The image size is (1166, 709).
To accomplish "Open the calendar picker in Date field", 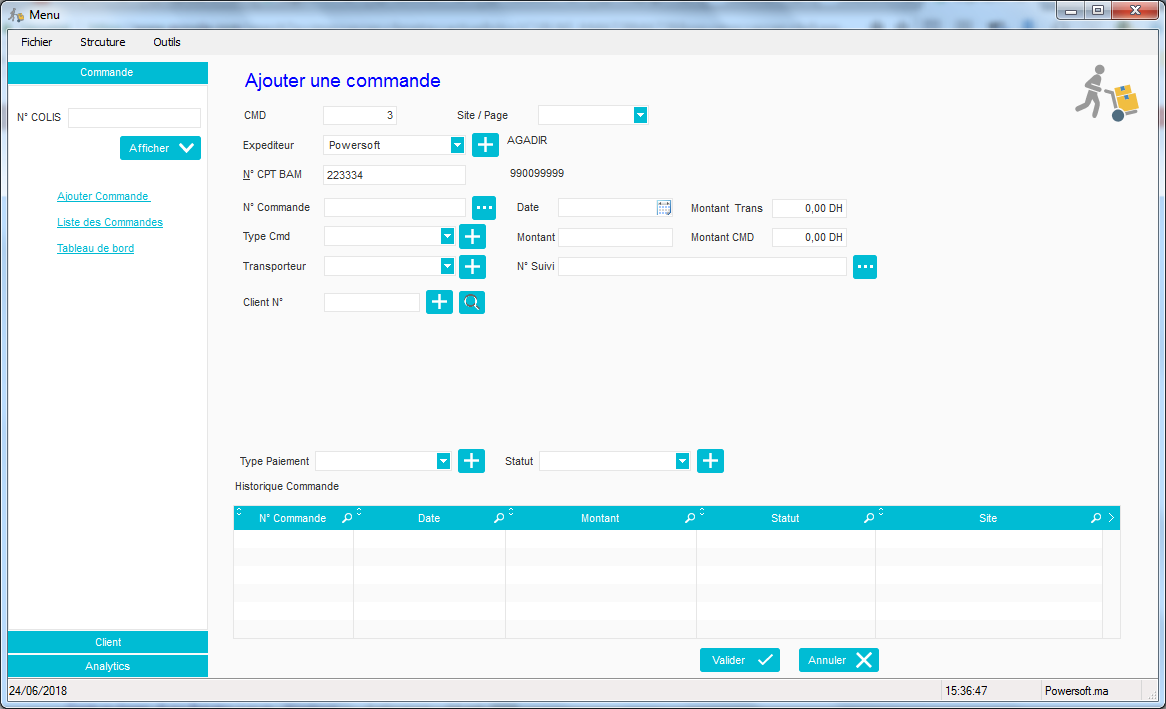I will coord(664,208).
